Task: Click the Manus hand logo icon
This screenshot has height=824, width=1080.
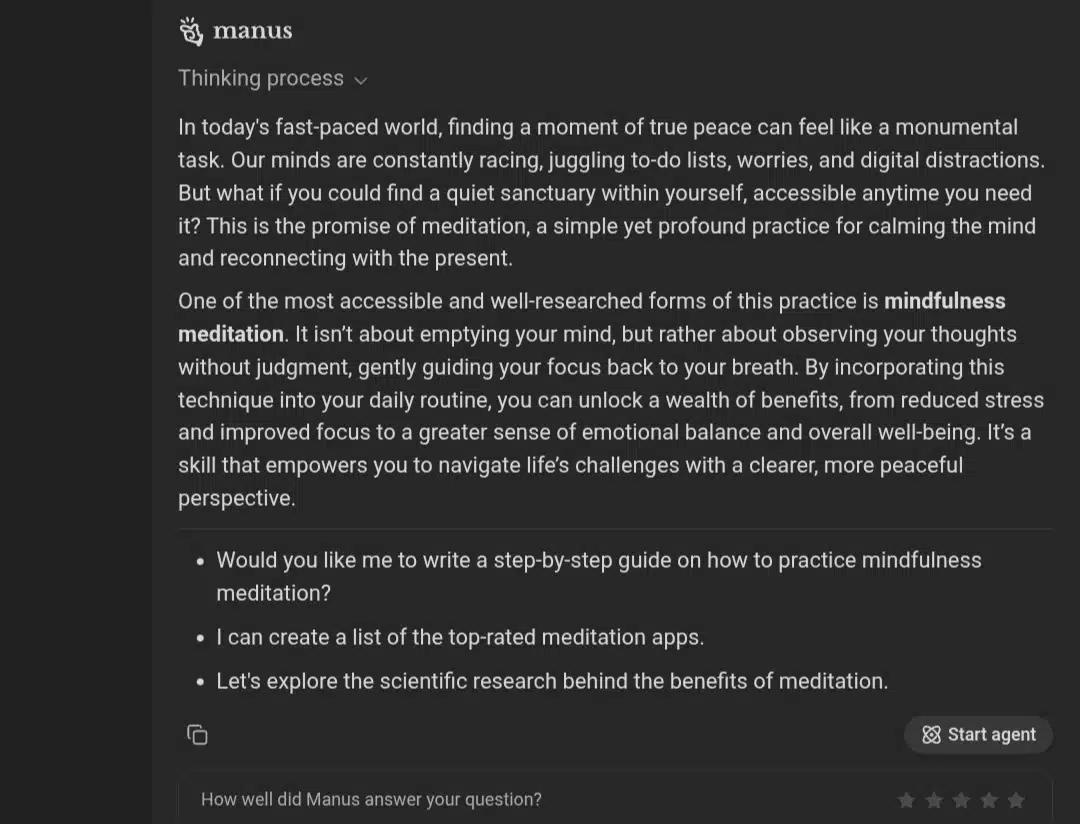Action: (191, 32)
